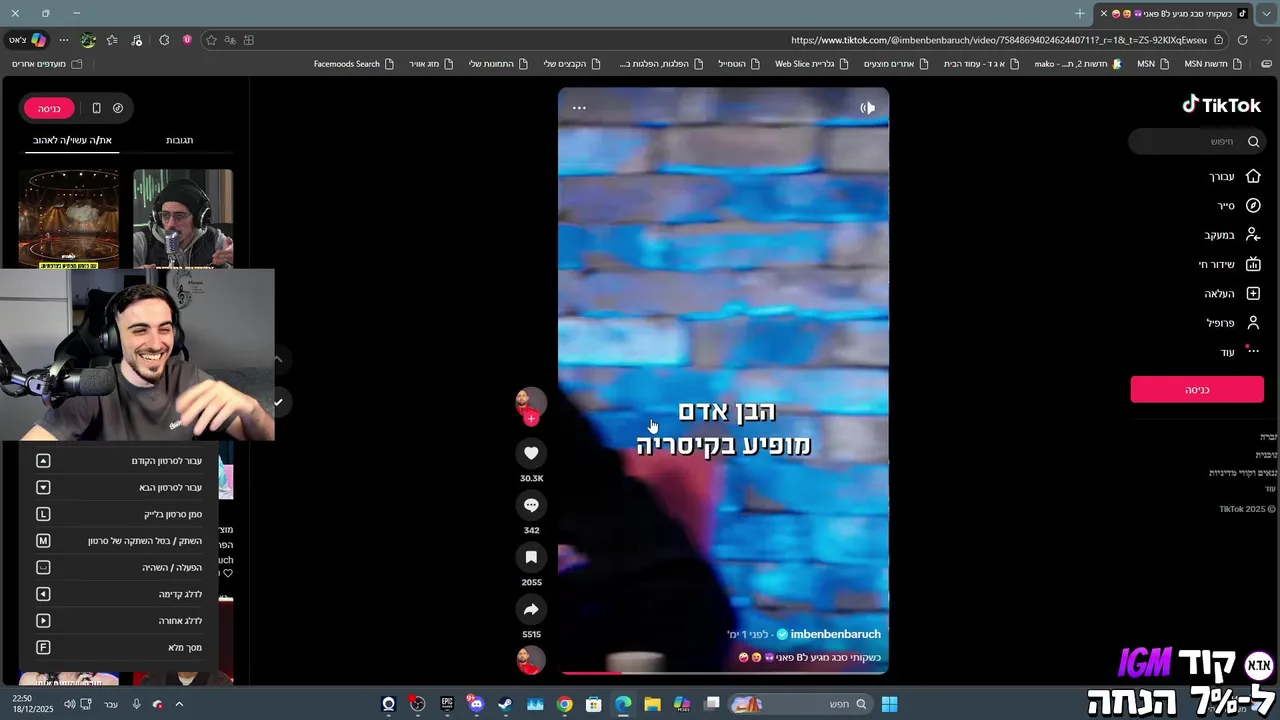Open the man with headphones recommended thumbnail

[x=183, y=219]
